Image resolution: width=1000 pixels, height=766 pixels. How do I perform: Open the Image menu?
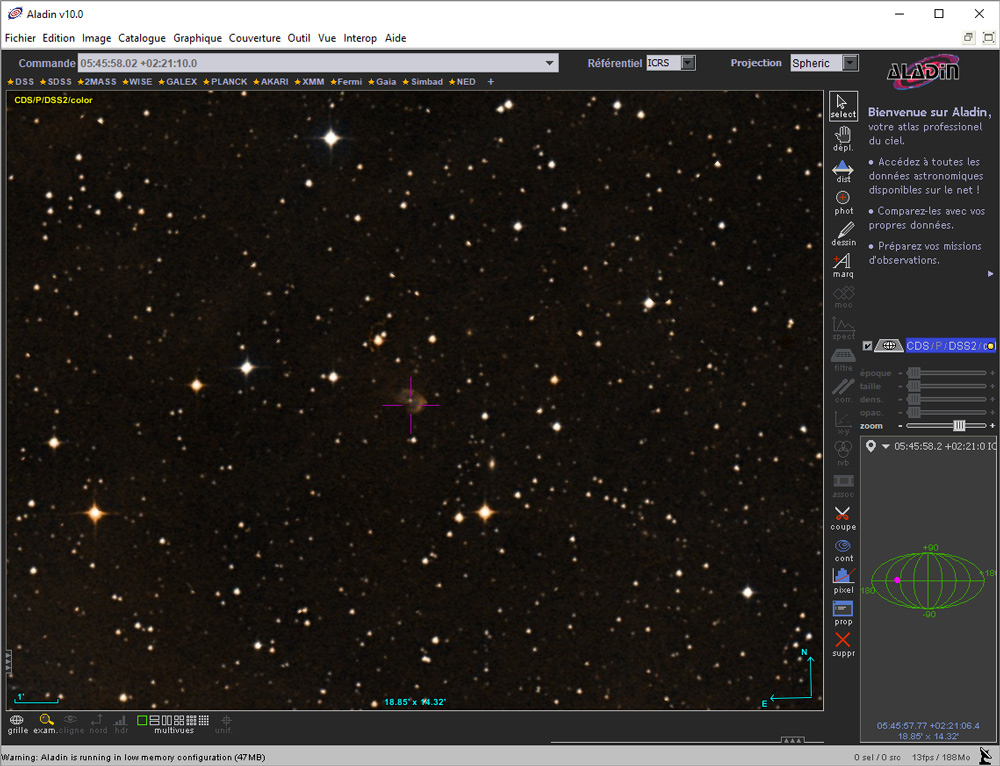click(x=96, y=38)
